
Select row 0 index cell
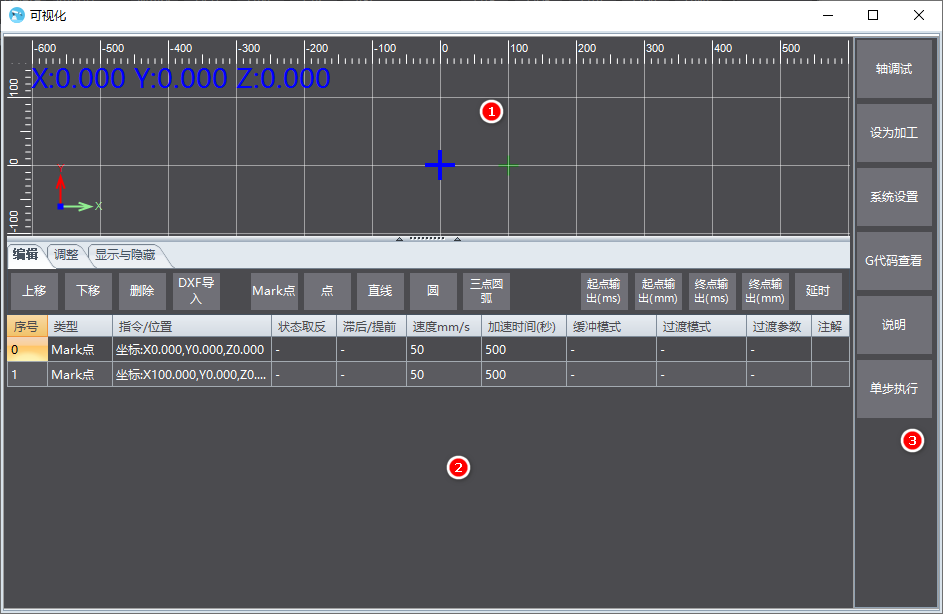[x=27, y=349]
